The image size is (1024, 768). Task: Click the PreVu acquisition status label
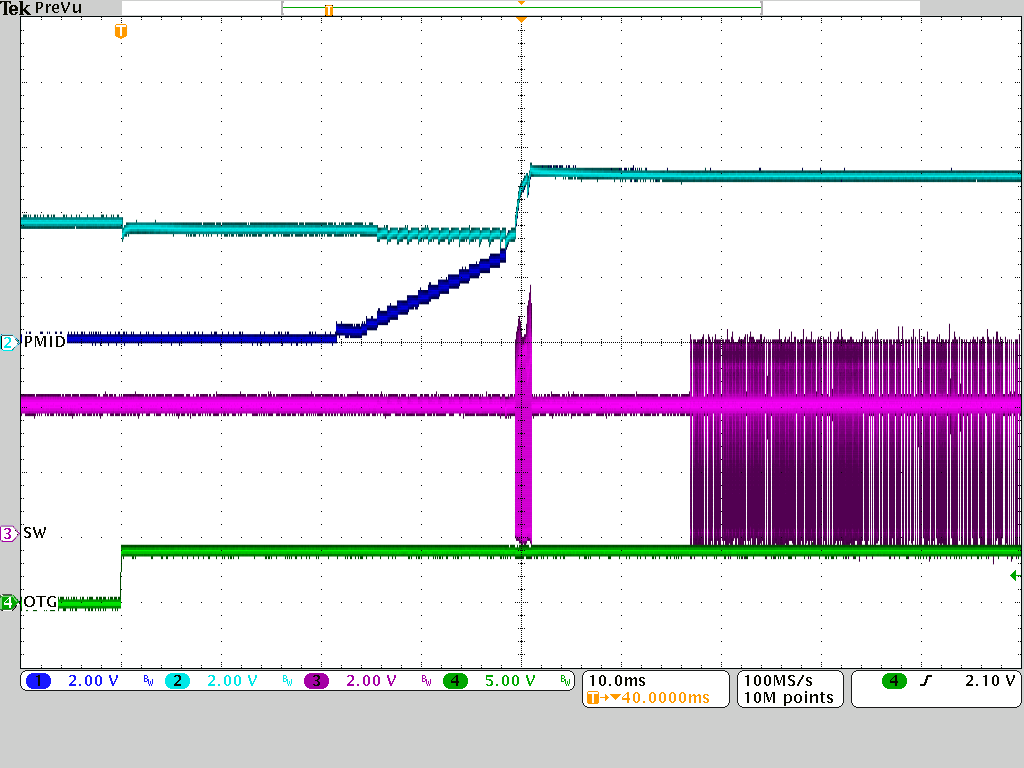pos(55,8)
